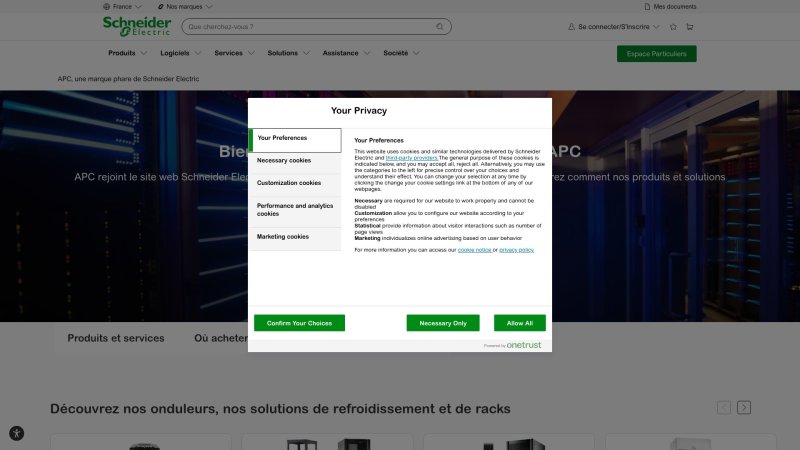This screenshot has height=450, width=800.
Task: Select the Marketing cookies tab
Action: coord(283,237)
